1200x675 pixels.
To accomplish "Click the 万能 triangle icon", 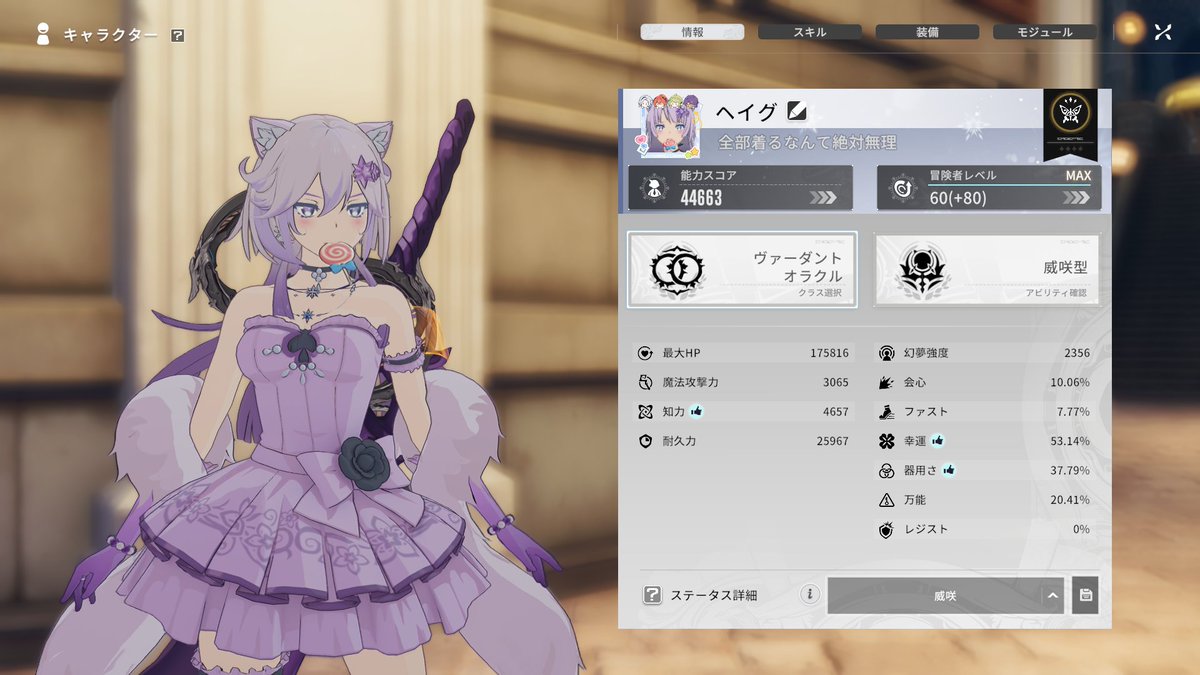I will 886,499.
